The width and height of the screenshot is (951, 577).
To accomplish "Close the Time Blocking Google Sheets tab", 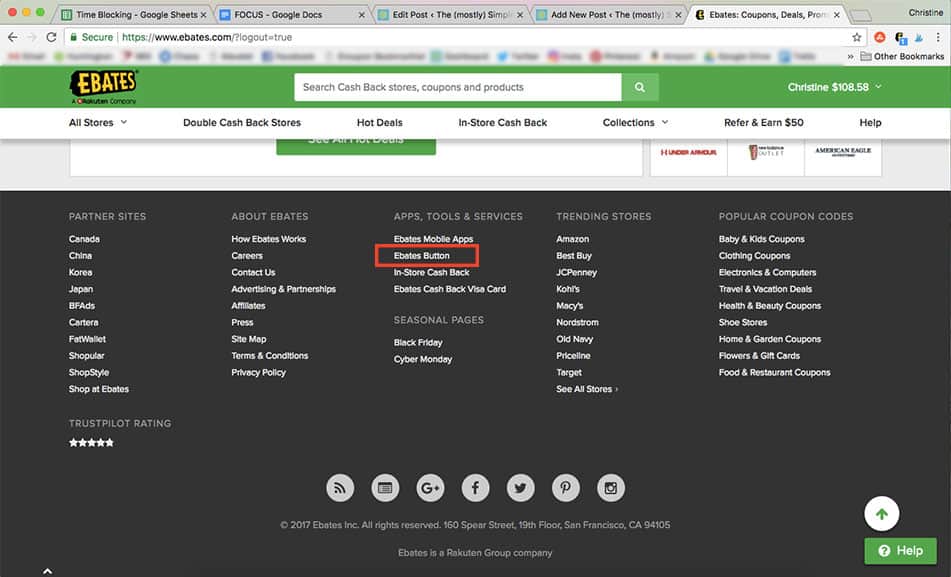I will coord(203,15).
